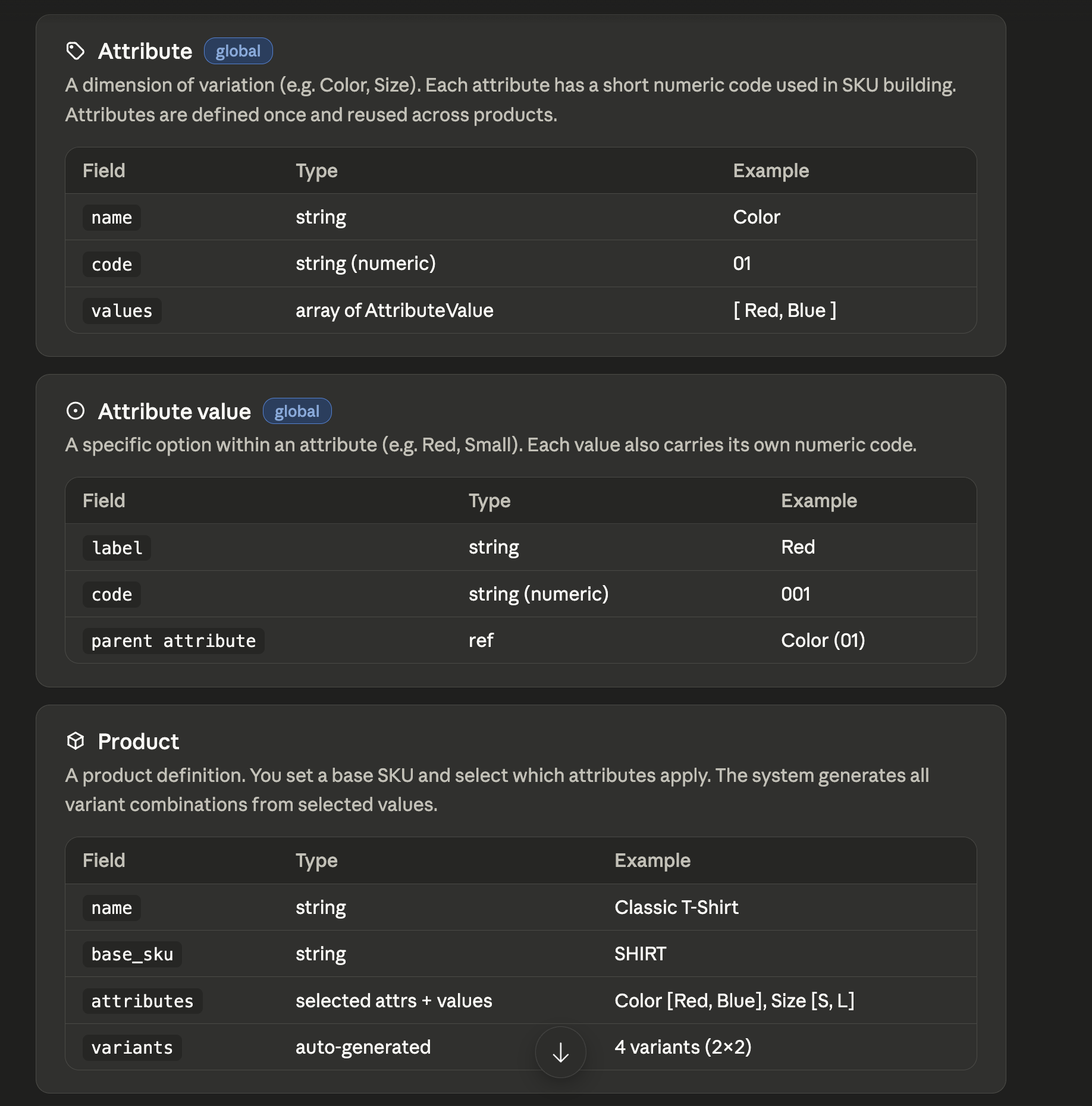
Task: Click the Example header in Attribute value table
Action: [x=819, y=501]
